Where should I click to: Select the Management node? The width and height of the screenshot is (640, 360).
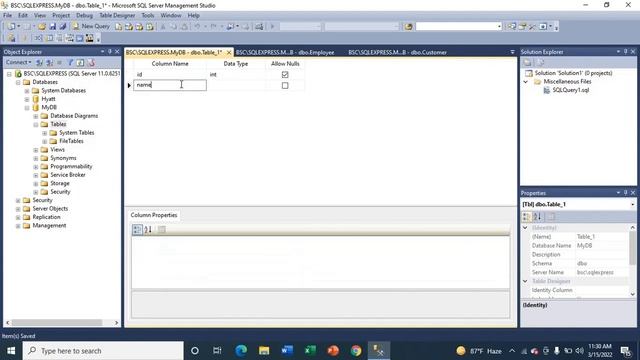pyautogui.click(x=49, y=226)
